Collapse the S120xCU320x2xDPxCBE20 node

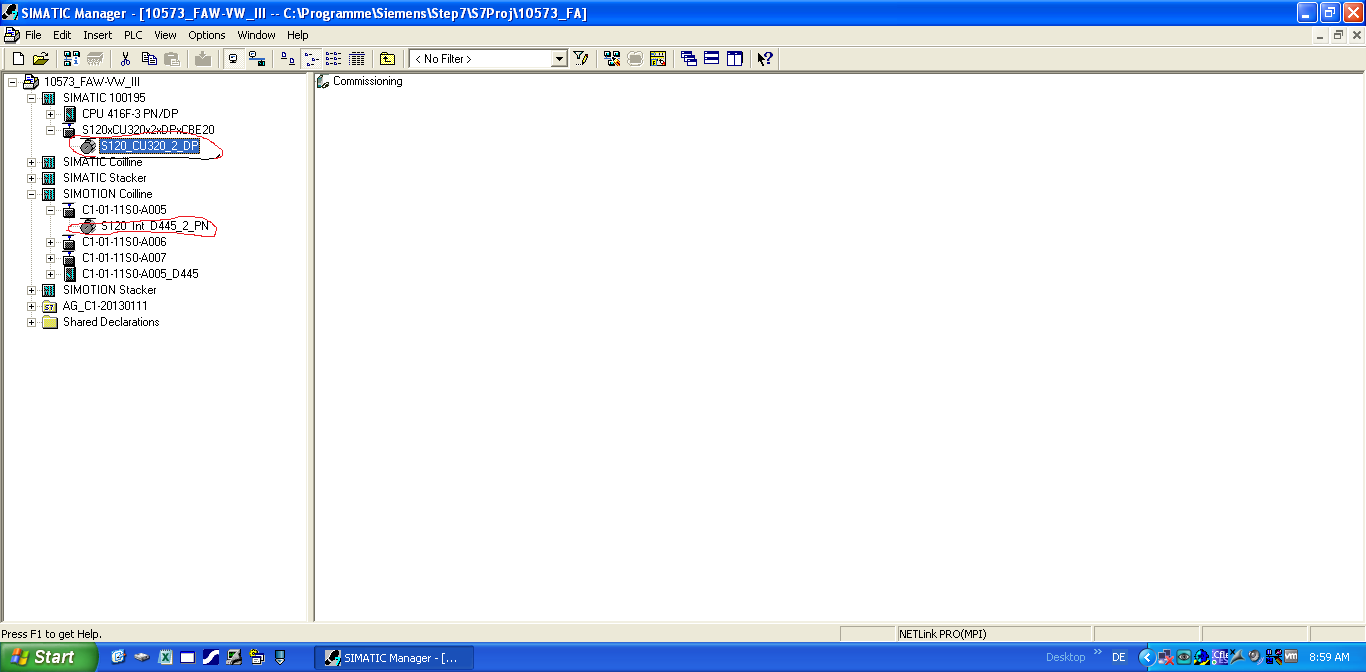[x=50, y=130]
